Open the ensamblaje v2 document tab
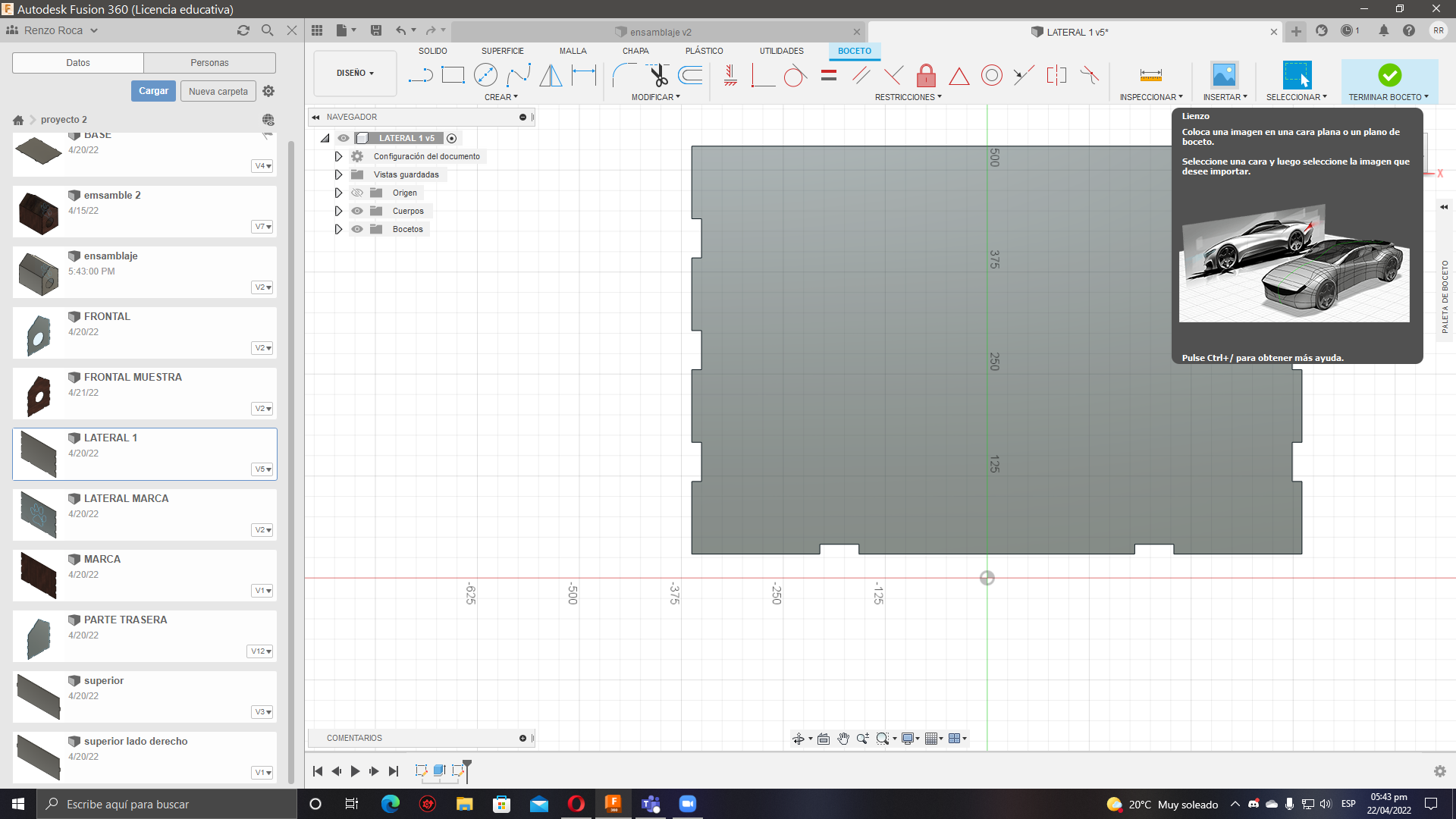Image resolution: width=1456 pixels, height=819 pixels. (661, 32)
